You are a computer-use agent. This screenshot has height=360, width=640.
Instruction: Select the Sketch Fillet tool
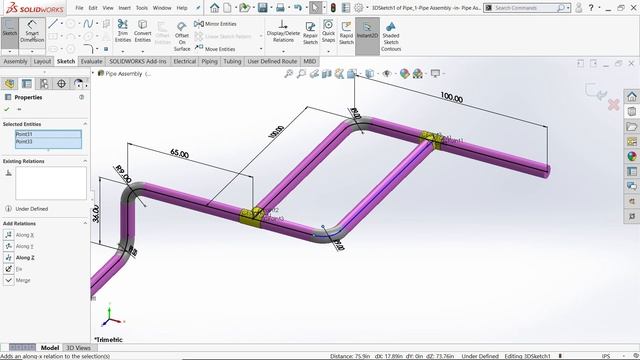coord(88,49)
